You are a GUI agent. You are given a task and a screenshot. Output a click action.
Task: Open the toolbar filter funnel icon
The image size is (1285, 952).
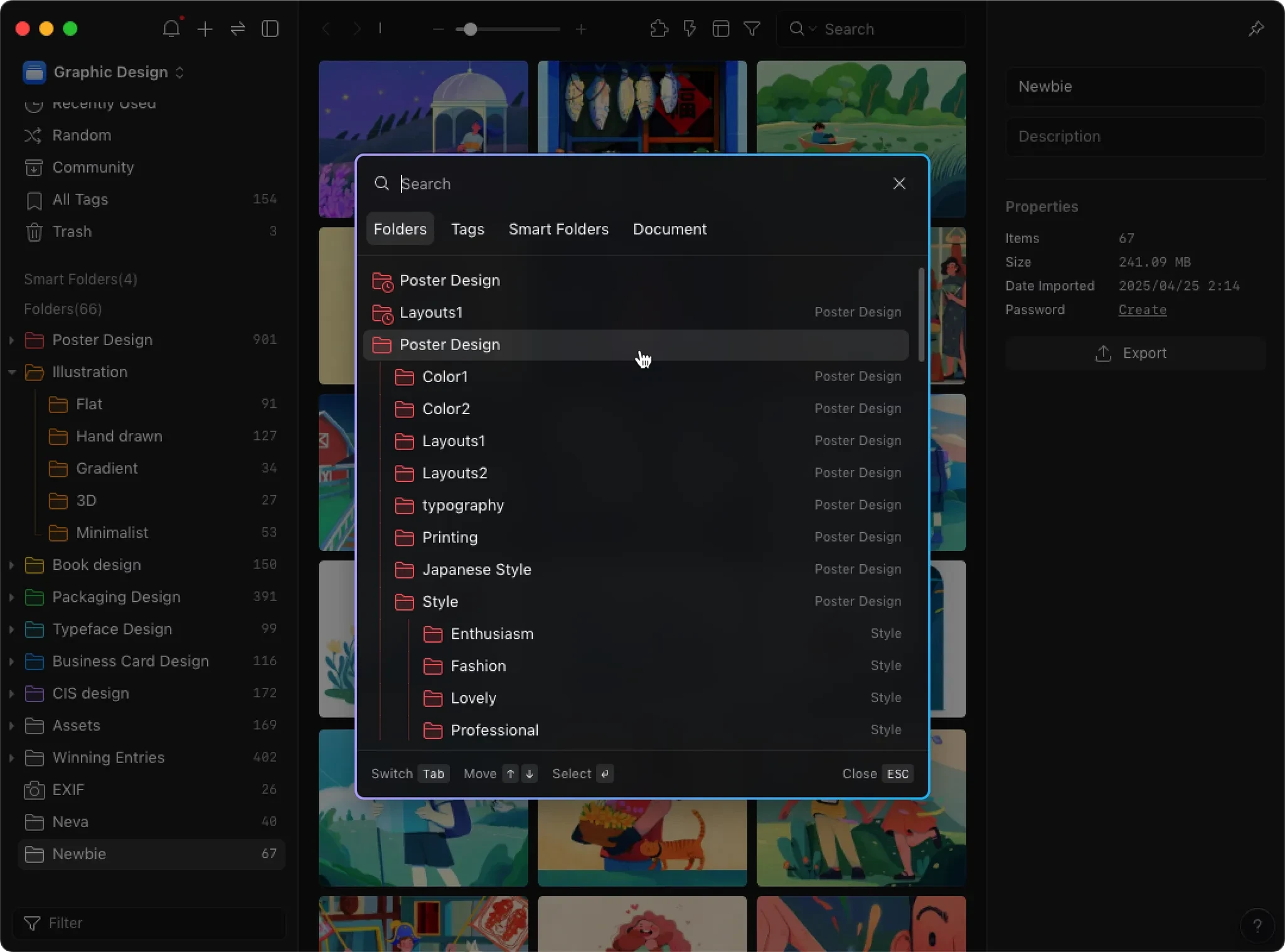(752, 29)
